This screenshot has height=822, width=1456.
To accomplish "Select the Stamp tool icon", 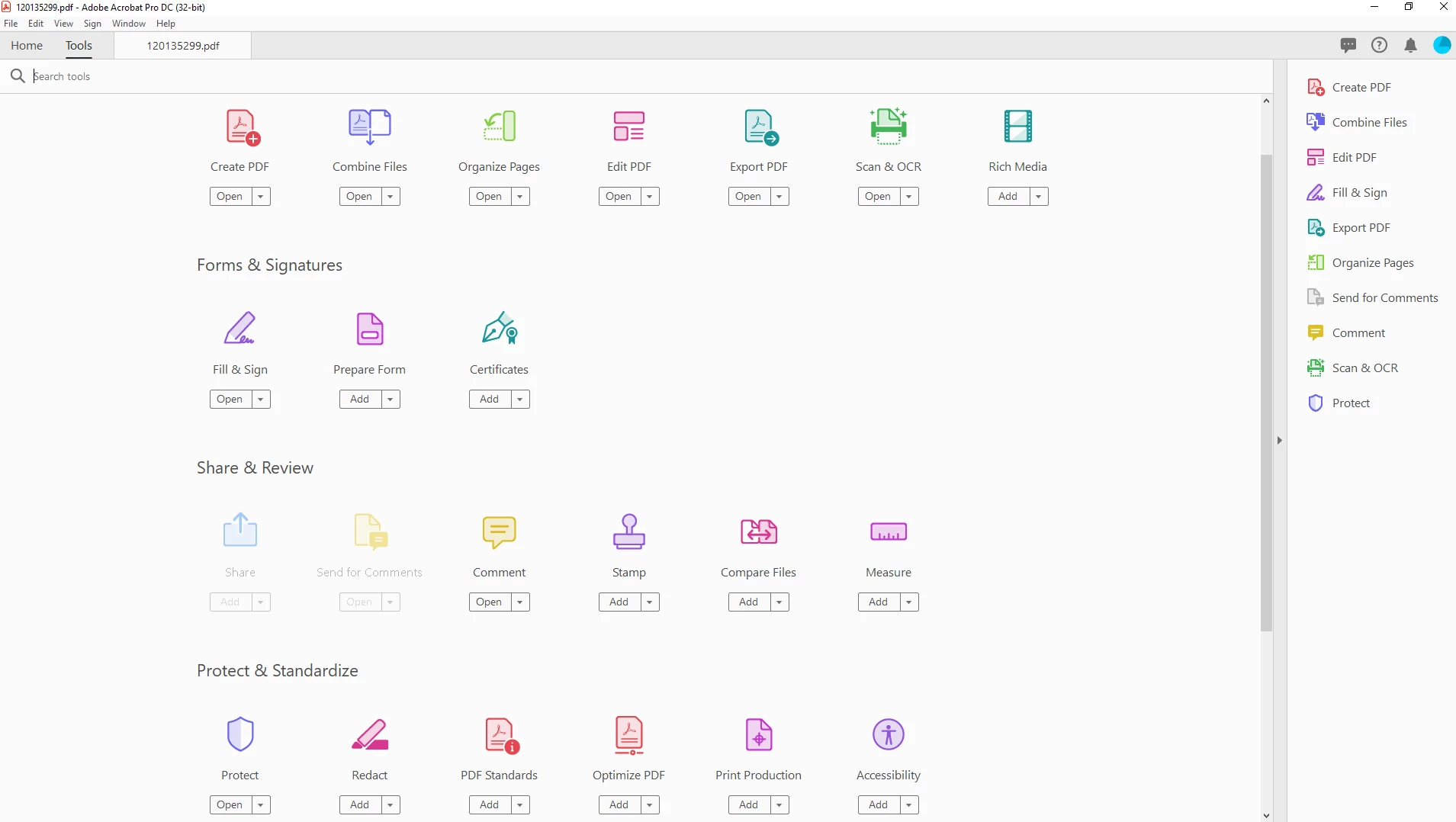I will pyautogui.click(x=629, y=531).
